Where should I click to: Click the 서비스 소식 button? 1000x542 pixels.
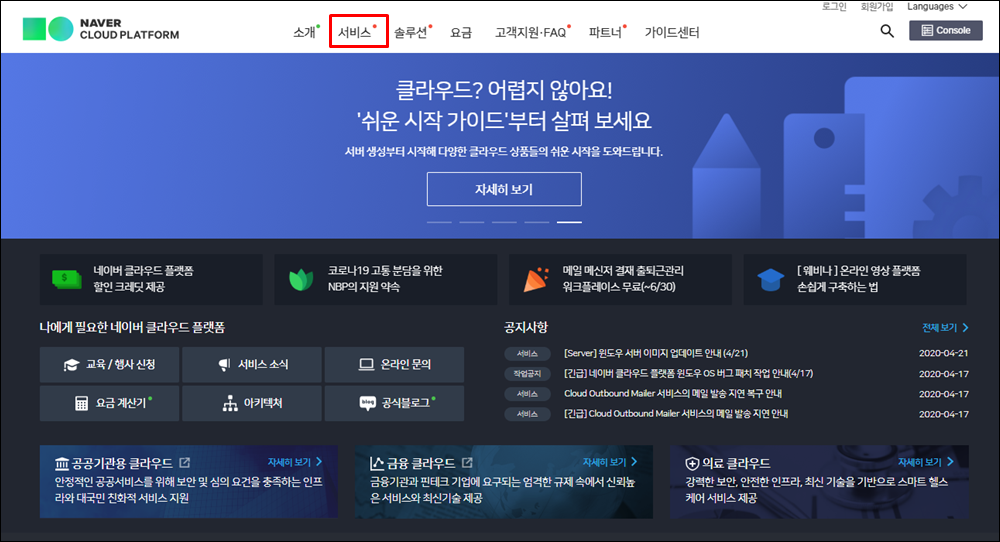(x=252, y=365)
